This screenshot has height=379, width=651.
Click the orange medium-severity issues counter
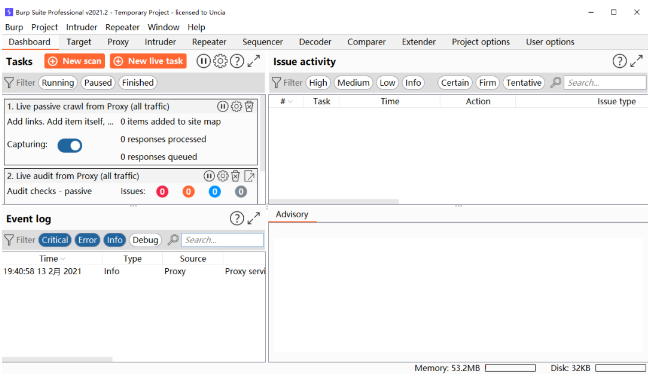click(x=188, y=191)
